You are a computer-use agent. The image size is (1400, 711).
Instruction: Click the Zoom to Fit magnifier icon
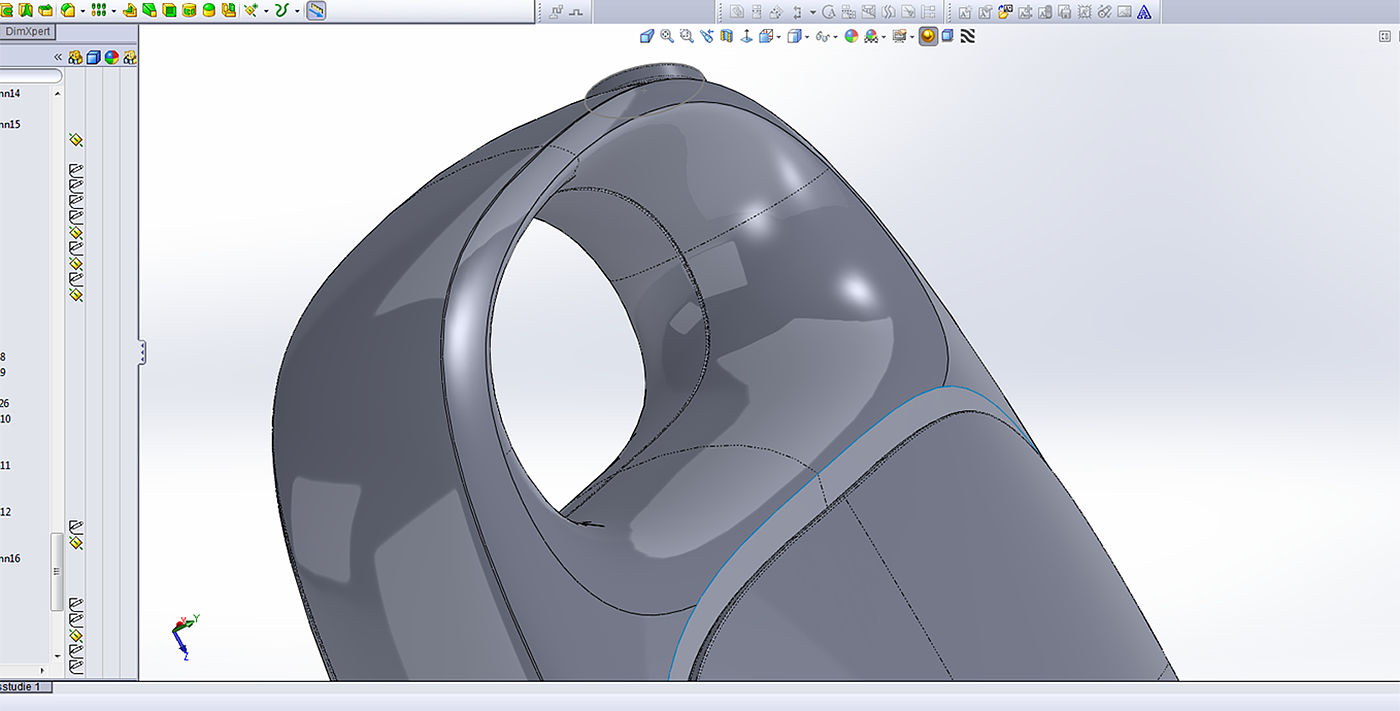[x=666, y=36]
